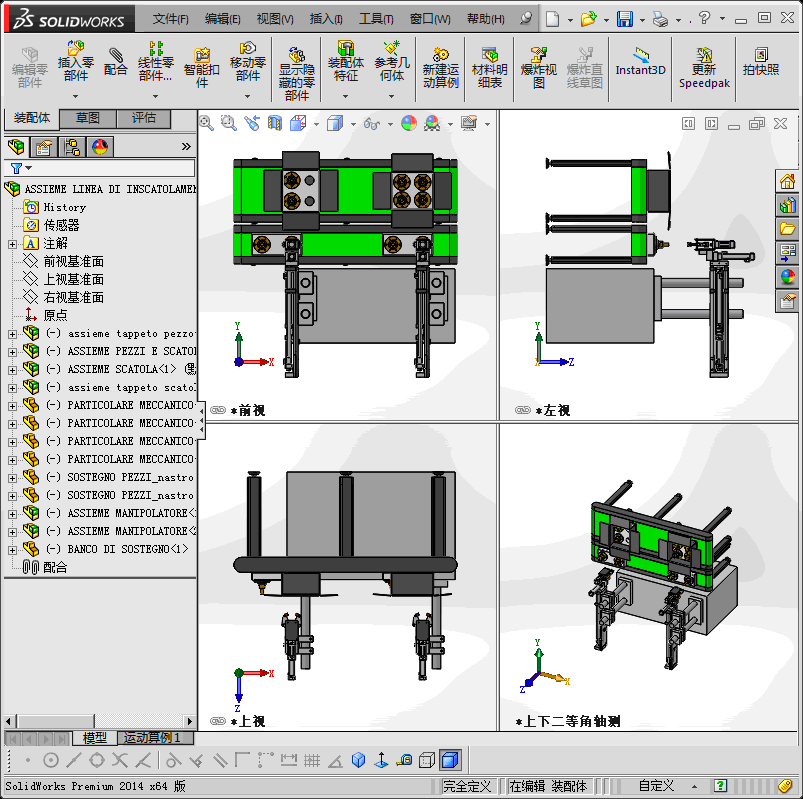Image resolution: width=803 pixels, height=799 pixels.
Task: Open Bill of Materials (材料明细表) tool
Action: click(x=490, y=68)
